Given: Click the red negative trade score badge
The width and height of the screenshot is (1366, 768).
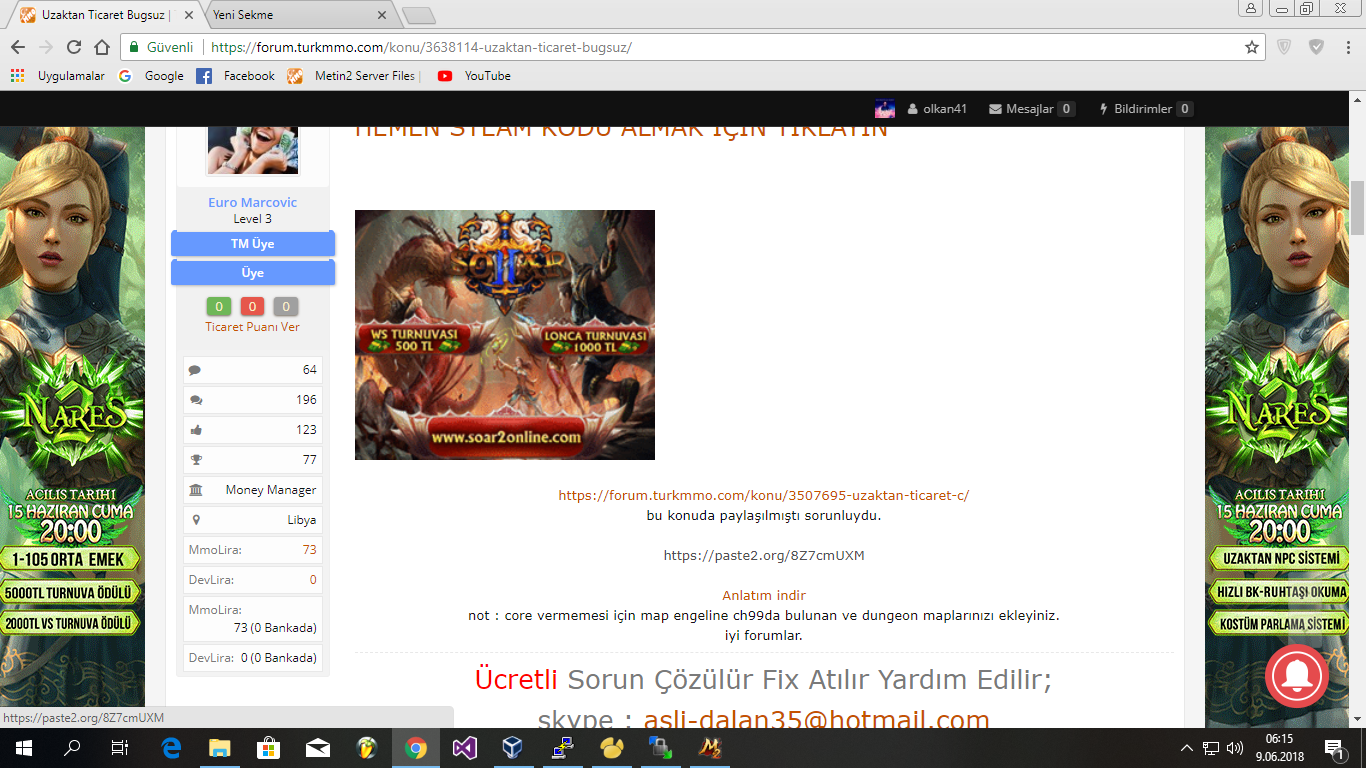Looking at the screenshot, I should [253, 307].
